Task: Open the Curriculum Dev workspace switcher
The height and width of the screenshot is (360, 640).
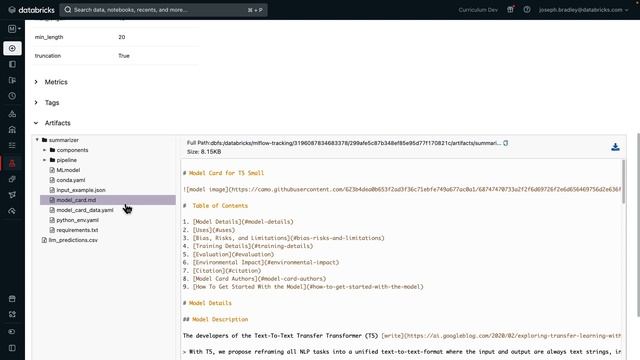Action: (478, 10)
